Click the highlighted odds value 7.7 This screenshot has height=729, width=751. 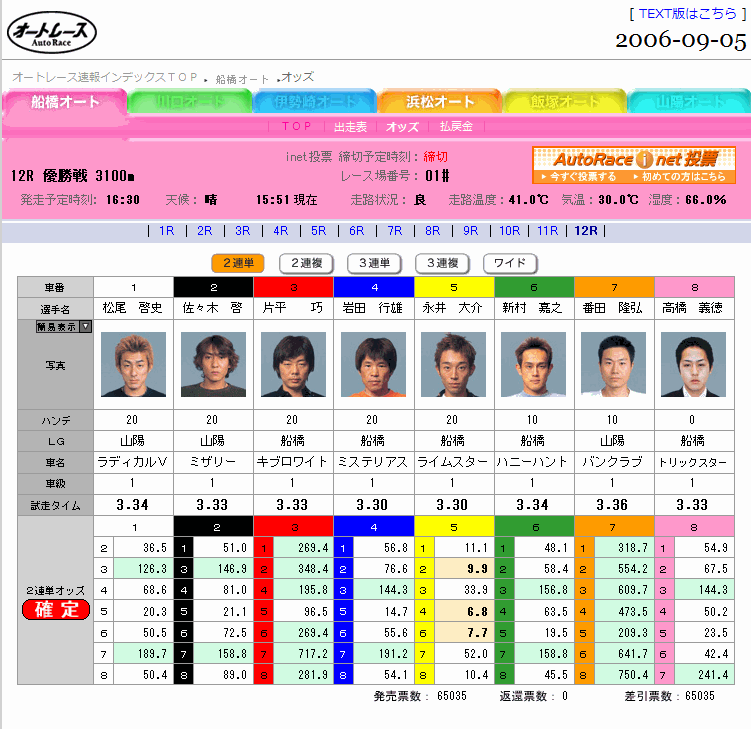pyautogui.click(x=478, y=633)
